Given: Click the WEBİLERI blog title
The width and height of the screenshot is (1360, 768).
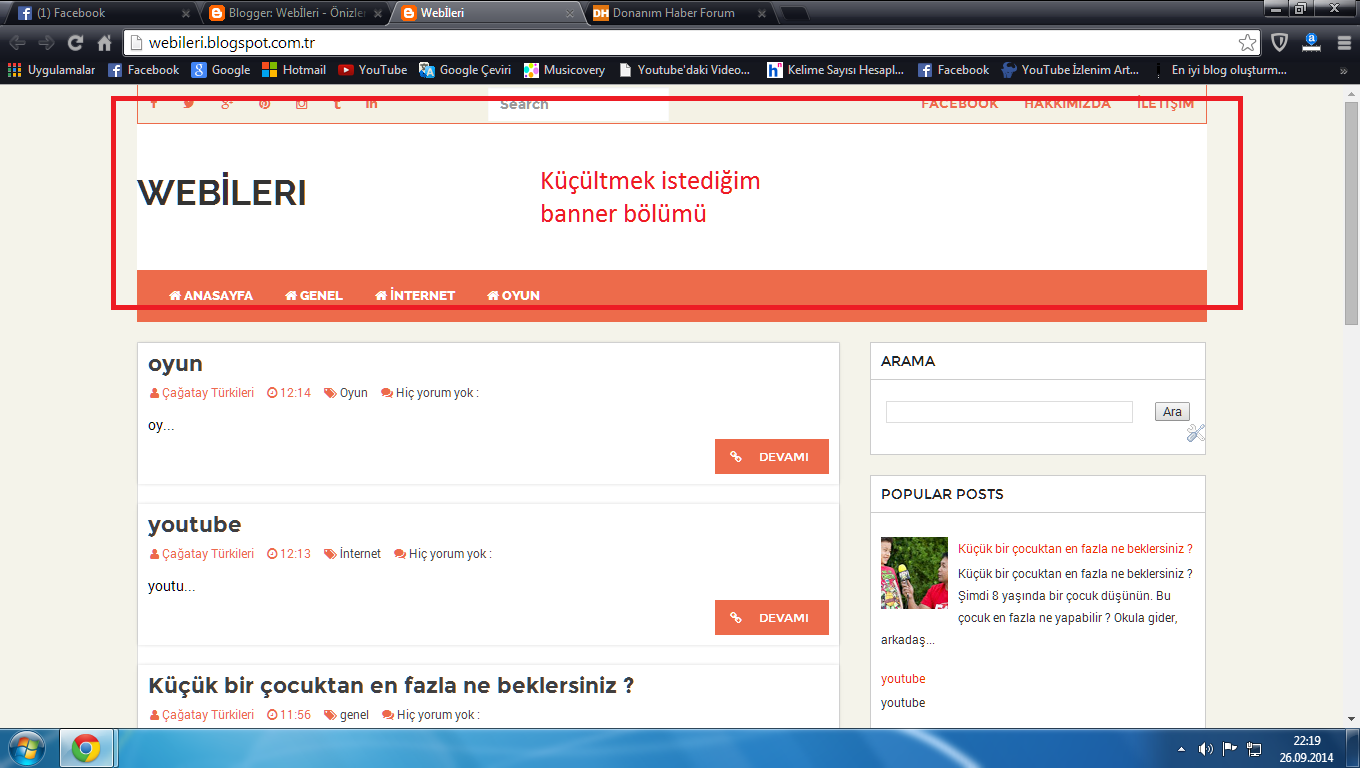Looking at the screenshot, I should coord(222,193).
